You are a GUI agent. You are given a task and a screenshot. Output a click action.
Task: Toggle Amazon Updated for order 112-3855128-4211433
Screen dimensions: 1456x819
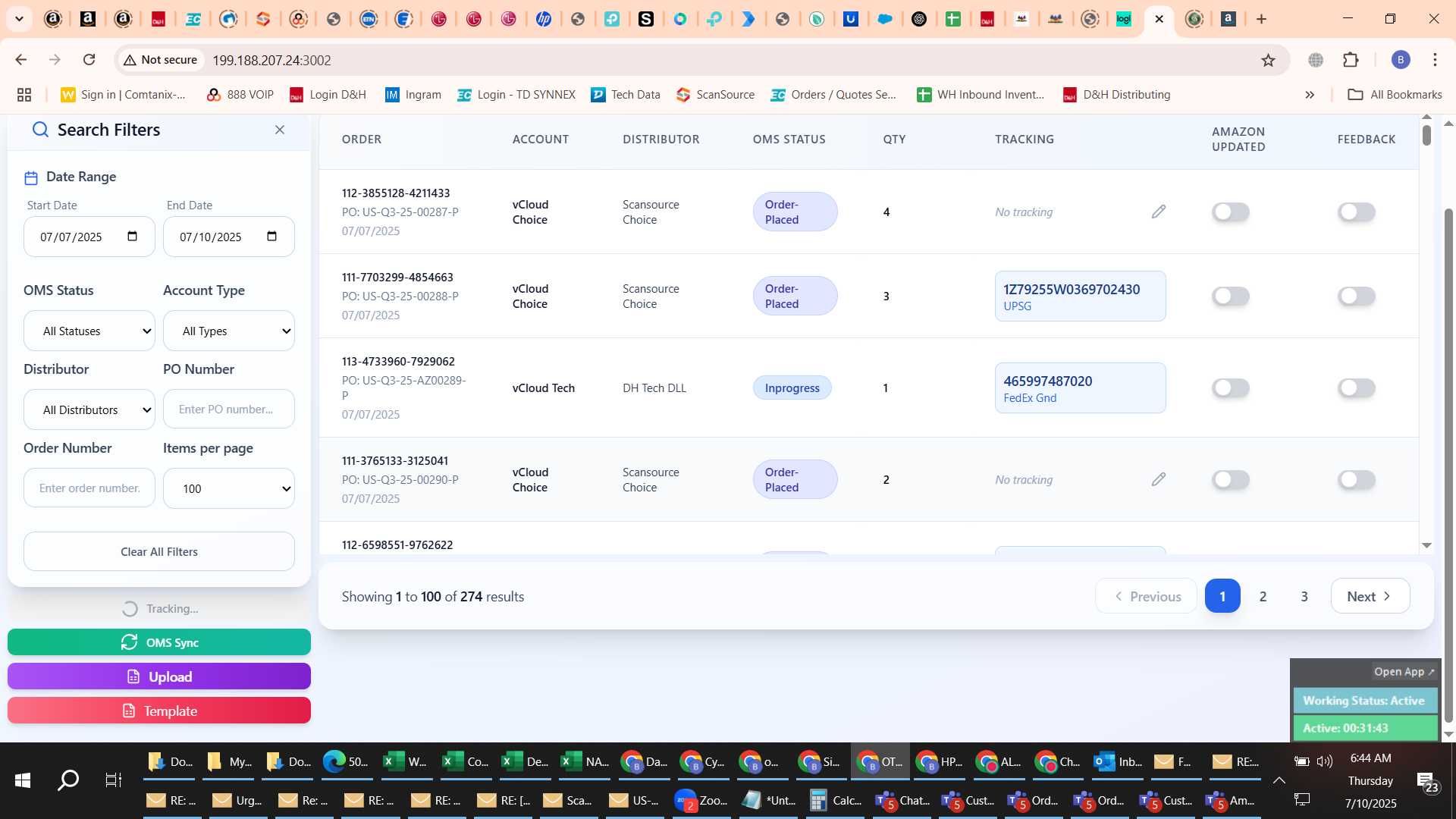1230,212
